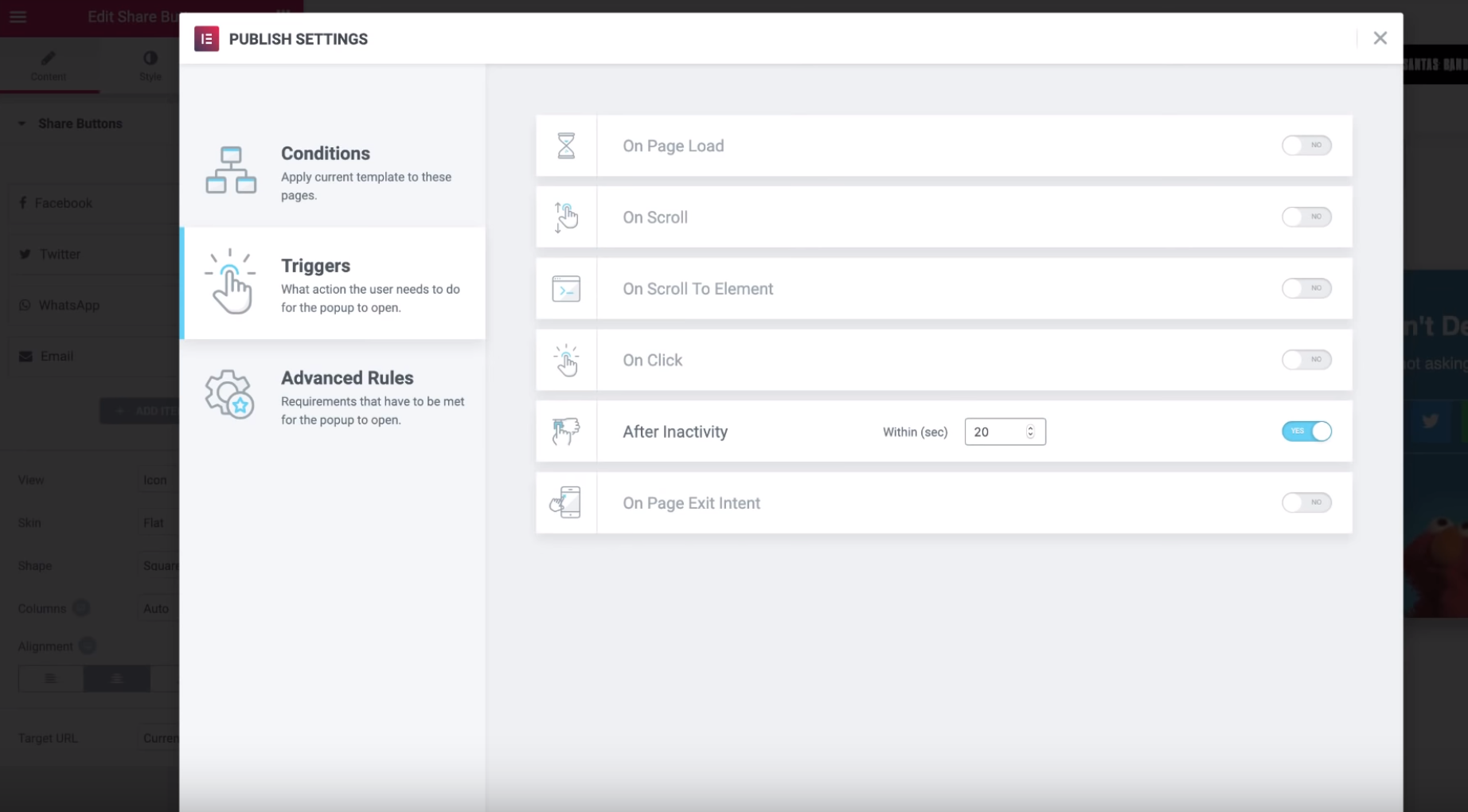1468x812 pixels.
Task: Close the Publish Settings dialog
Action: click(x=1380, y=38)
